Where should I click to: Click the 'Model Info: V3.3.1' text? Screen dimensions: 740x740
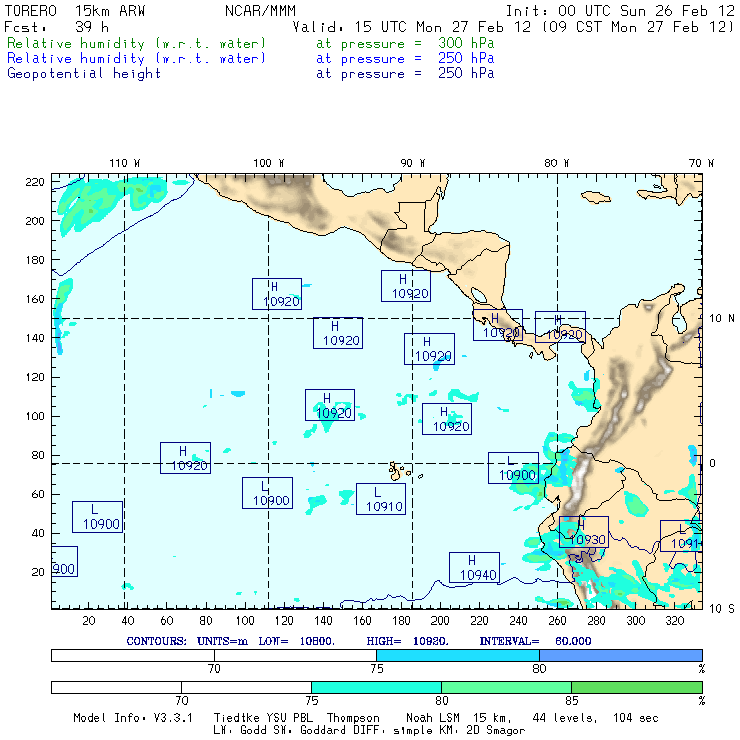click(133, 718)
